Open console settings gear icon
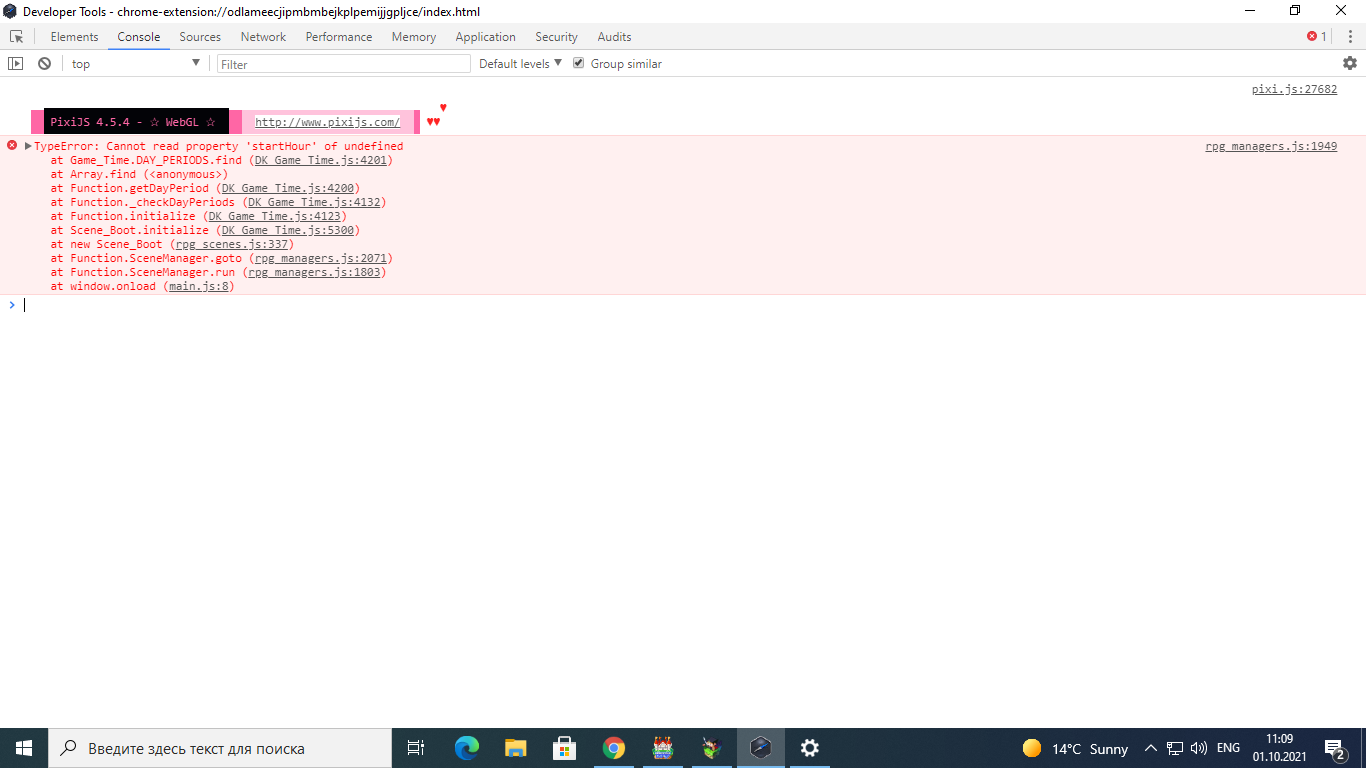 [1350, 63]
